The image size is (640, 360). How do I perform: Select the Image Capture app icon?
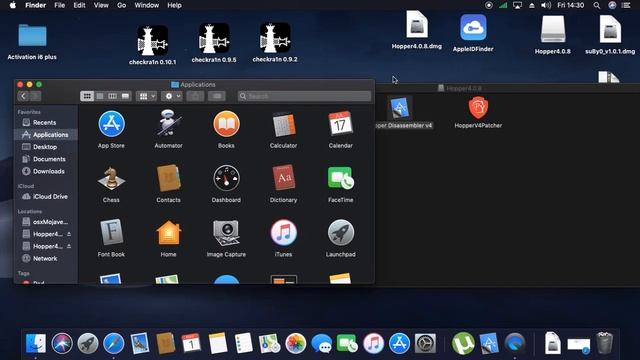(226, 233)
